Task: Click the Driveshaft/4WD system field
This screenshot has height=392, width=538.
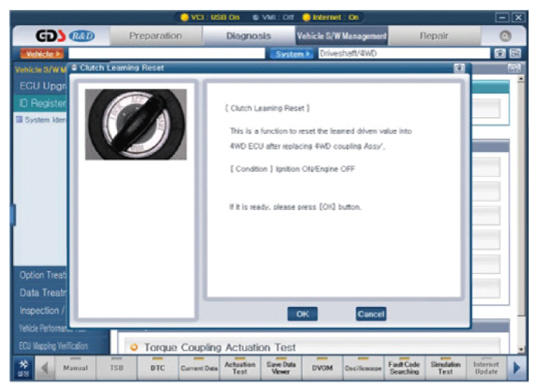Action: pos(404,53)
